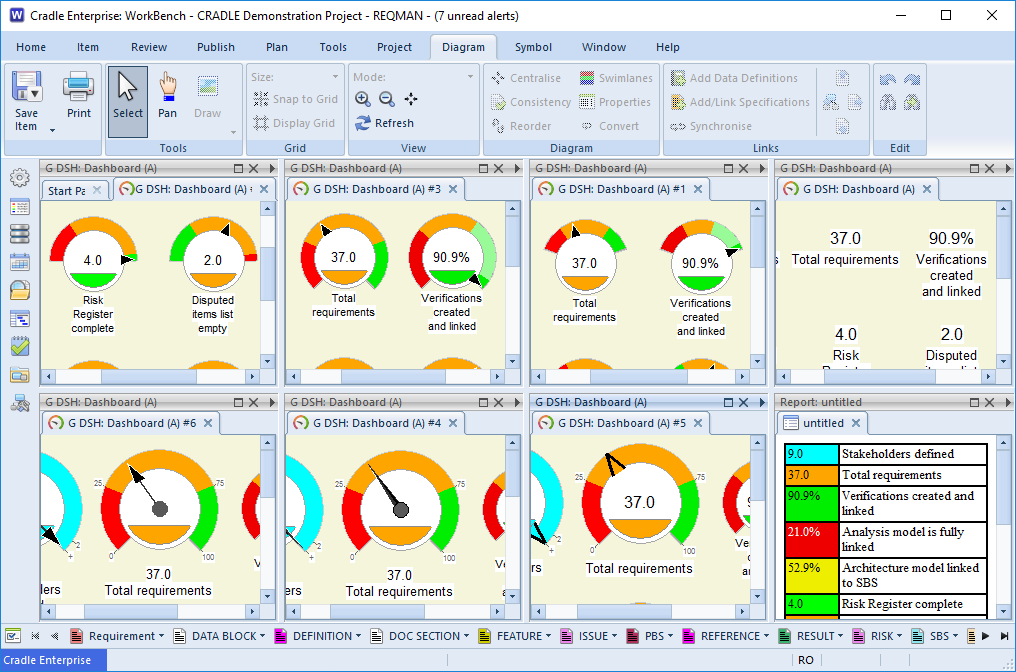Click Add Data Definitions
The height and width of the screenshot is (672, 1016).
pyautogui.click(x=734, y=78)
